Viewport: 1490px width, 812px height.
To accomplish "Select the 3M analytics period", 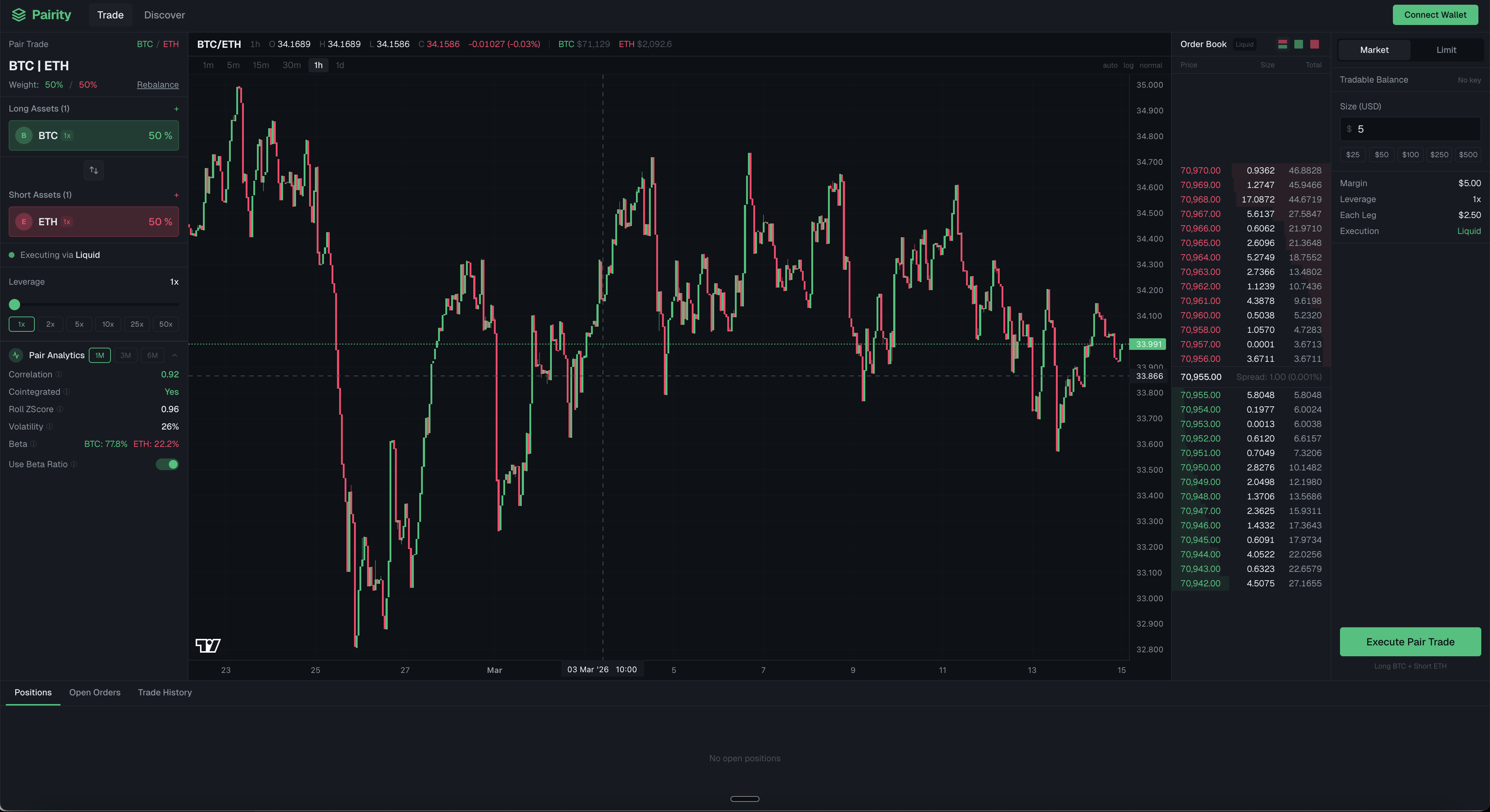I will [125, 355].
